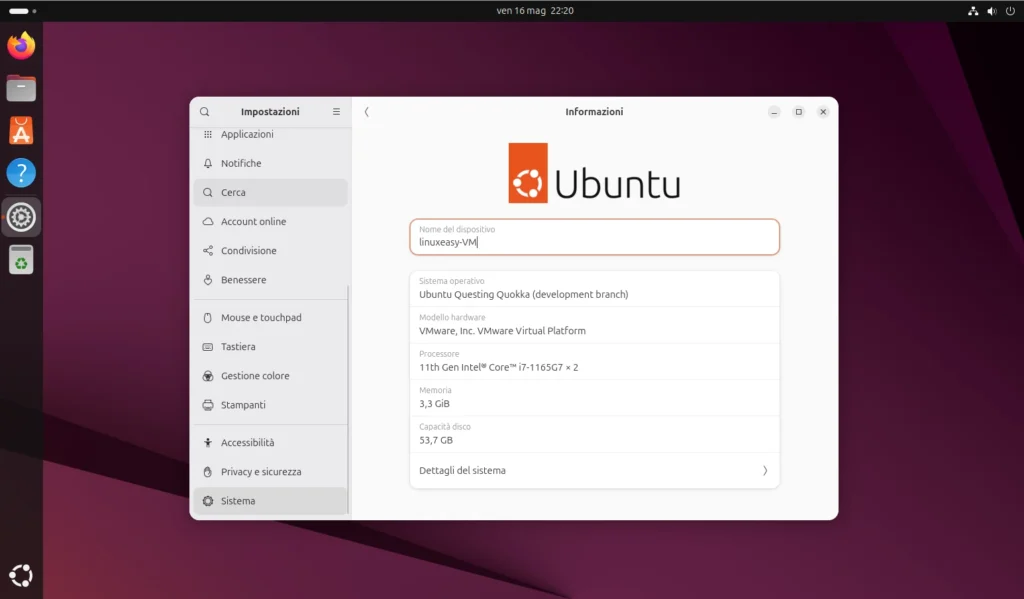
Task: Click the Memoria 3,3 GiB row
Action: pyautogui.click(x=594, y=398)
